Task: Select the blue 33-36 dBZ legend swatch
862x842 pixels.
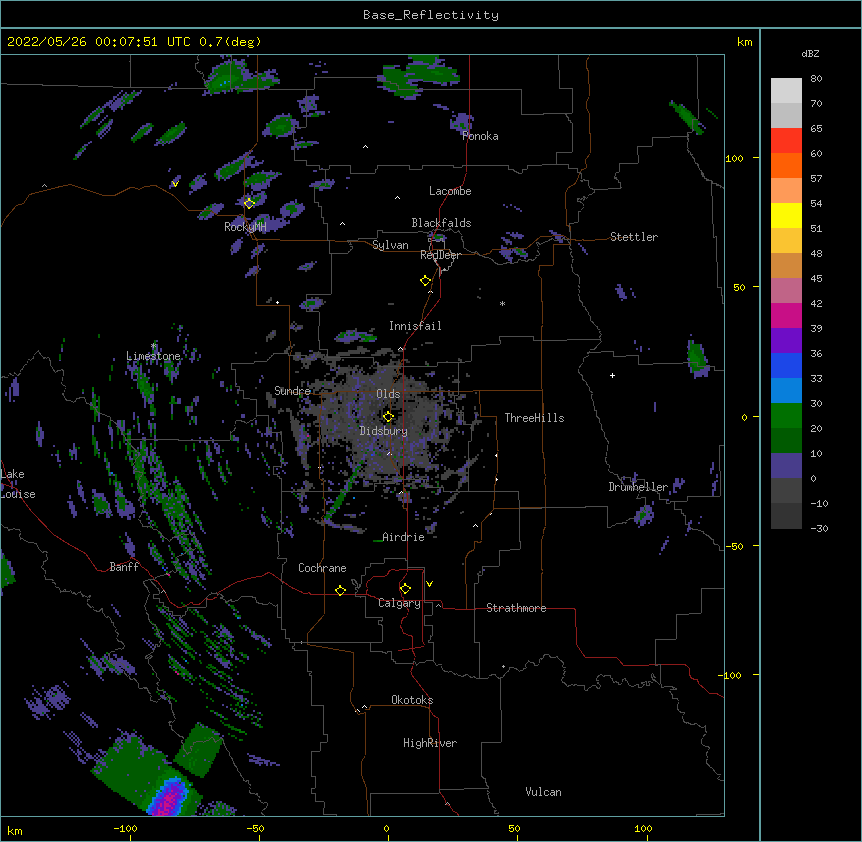Action: pyautogui.click(x=786, y=365)
